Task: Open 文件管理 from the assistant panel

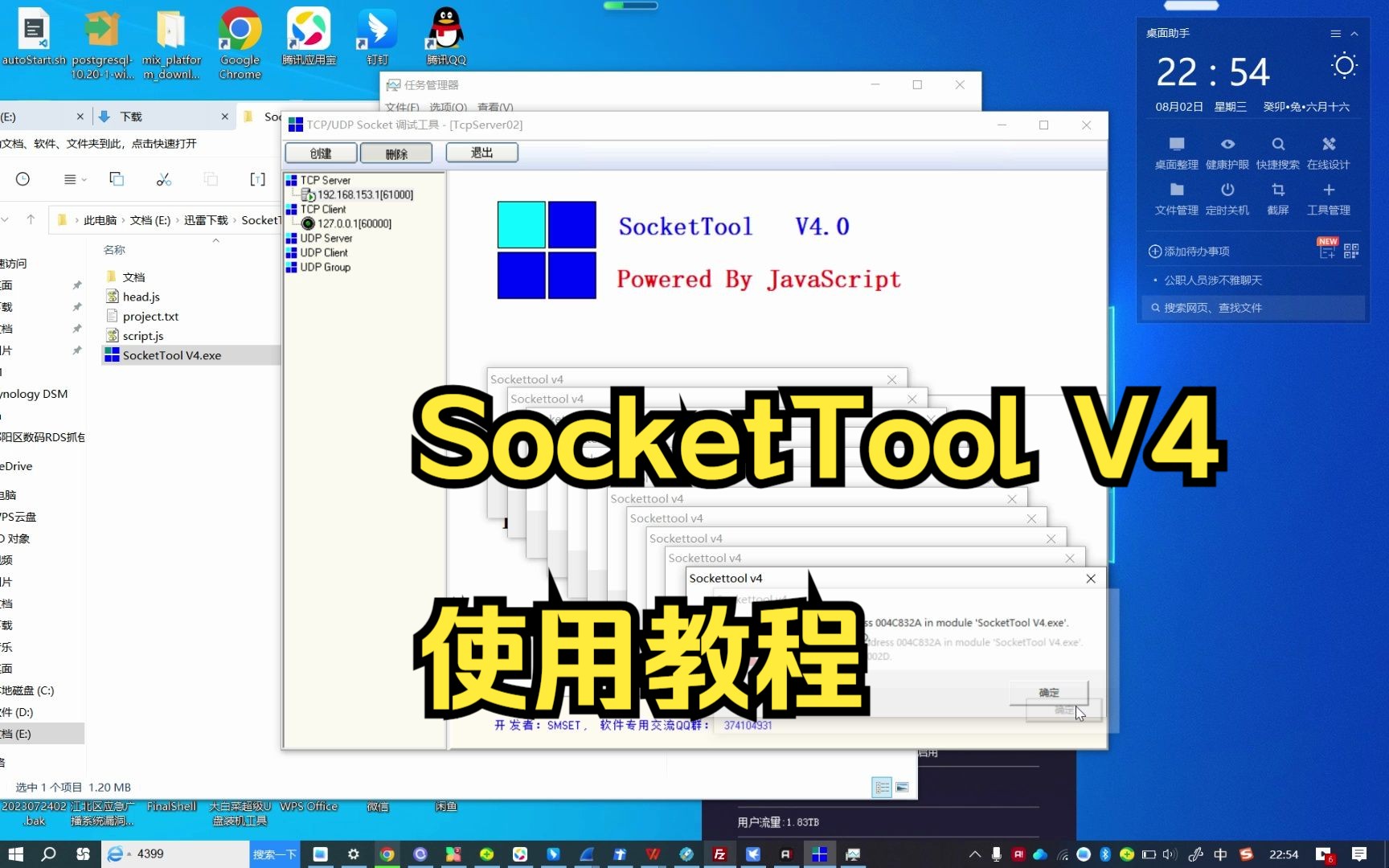Action: [x=1176, y=198]
